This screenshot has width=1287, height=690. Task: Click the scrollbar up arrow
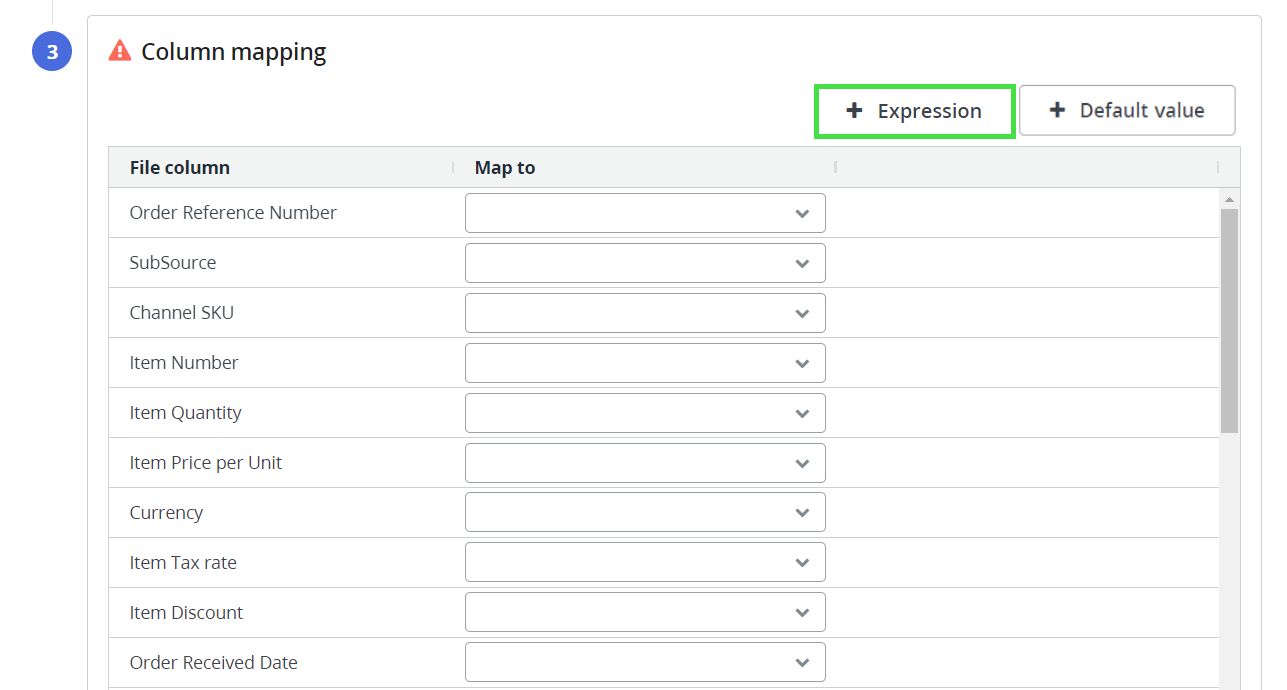point(1229,198)
